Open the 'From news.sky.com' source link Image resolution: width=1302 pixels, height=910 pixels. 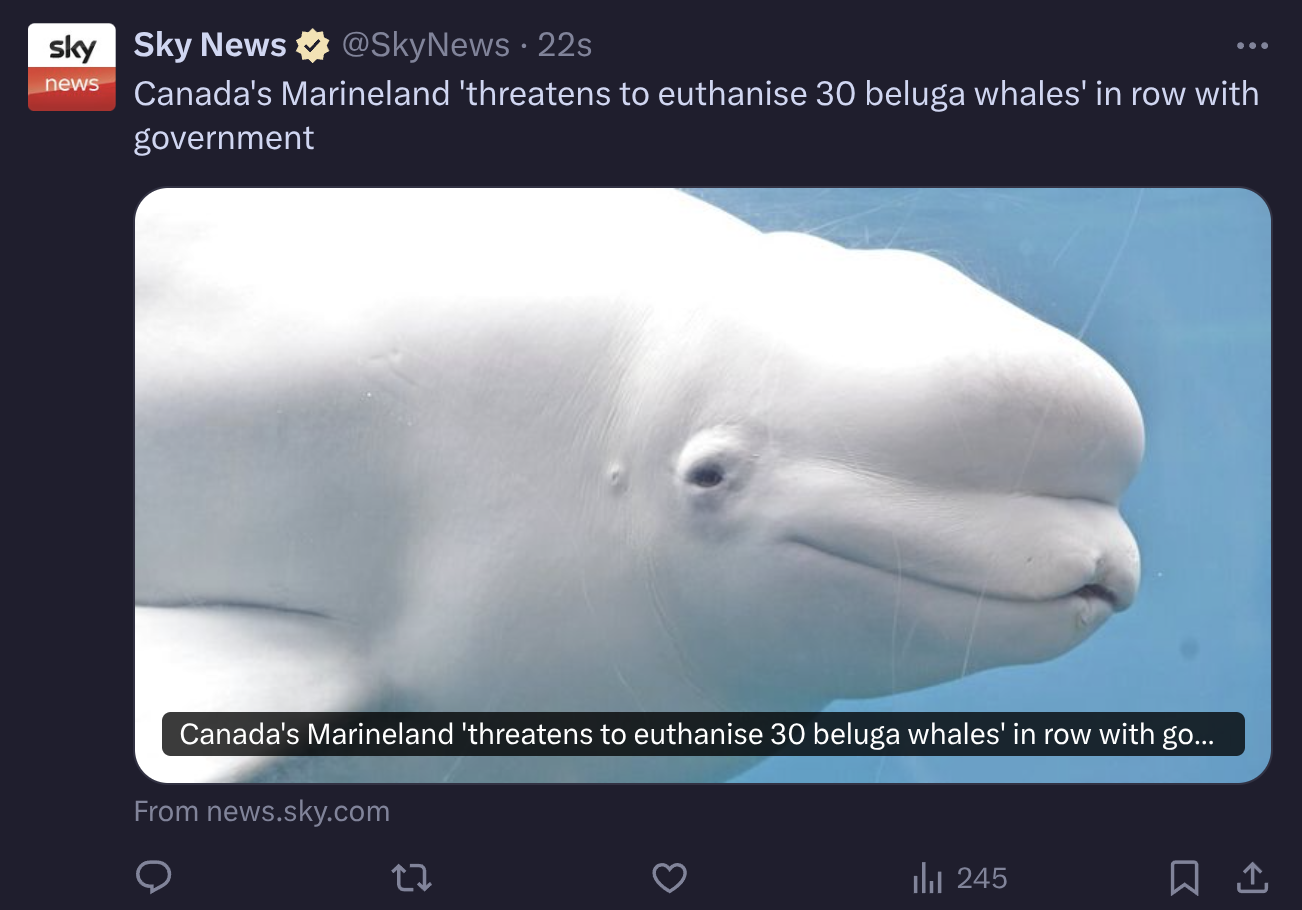click(262, 811)
